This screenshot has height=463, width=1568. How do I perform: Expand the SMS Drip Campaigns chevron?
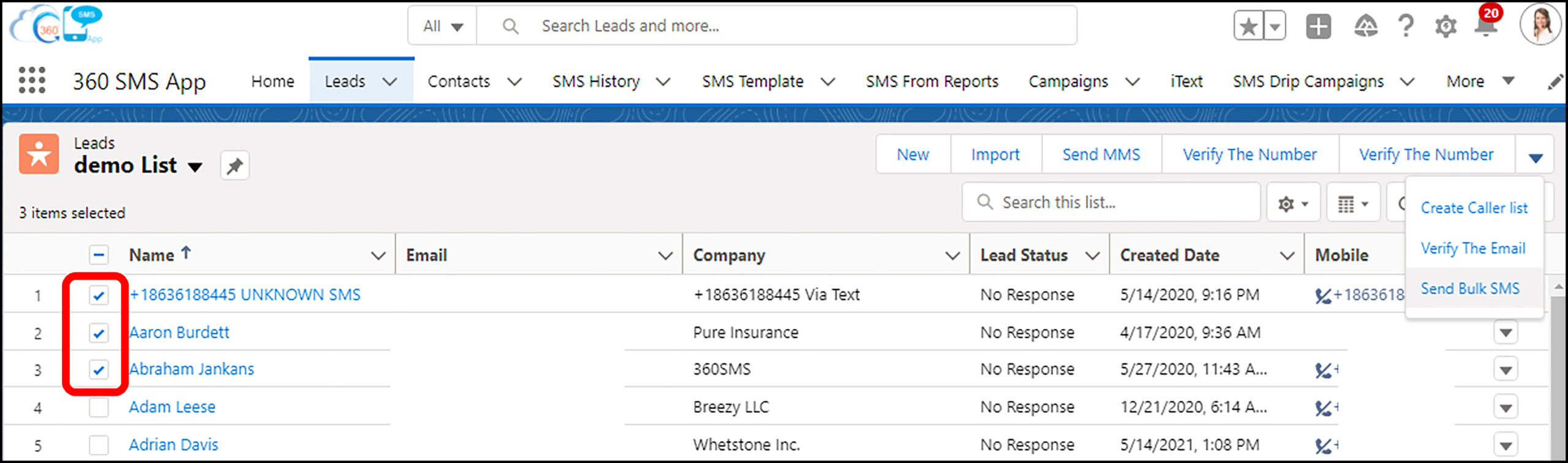coord(1408,81)
